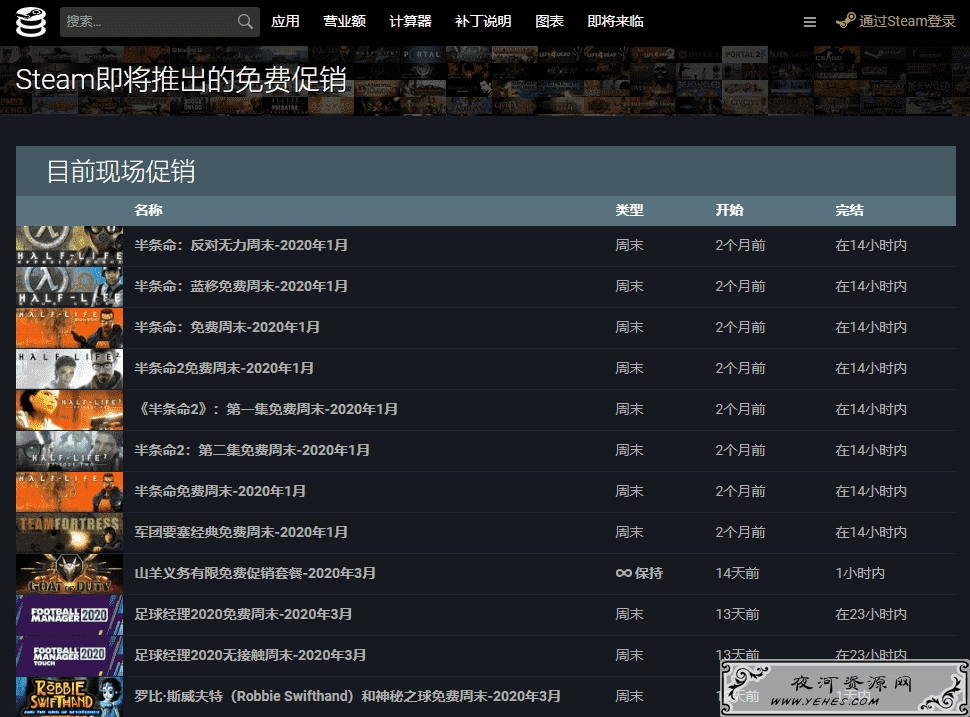Image resolution: width=970 pixels, height=717 pixels.
Task: Click 14天前 start cell for Goat of Duty
Action: point(737,573)
